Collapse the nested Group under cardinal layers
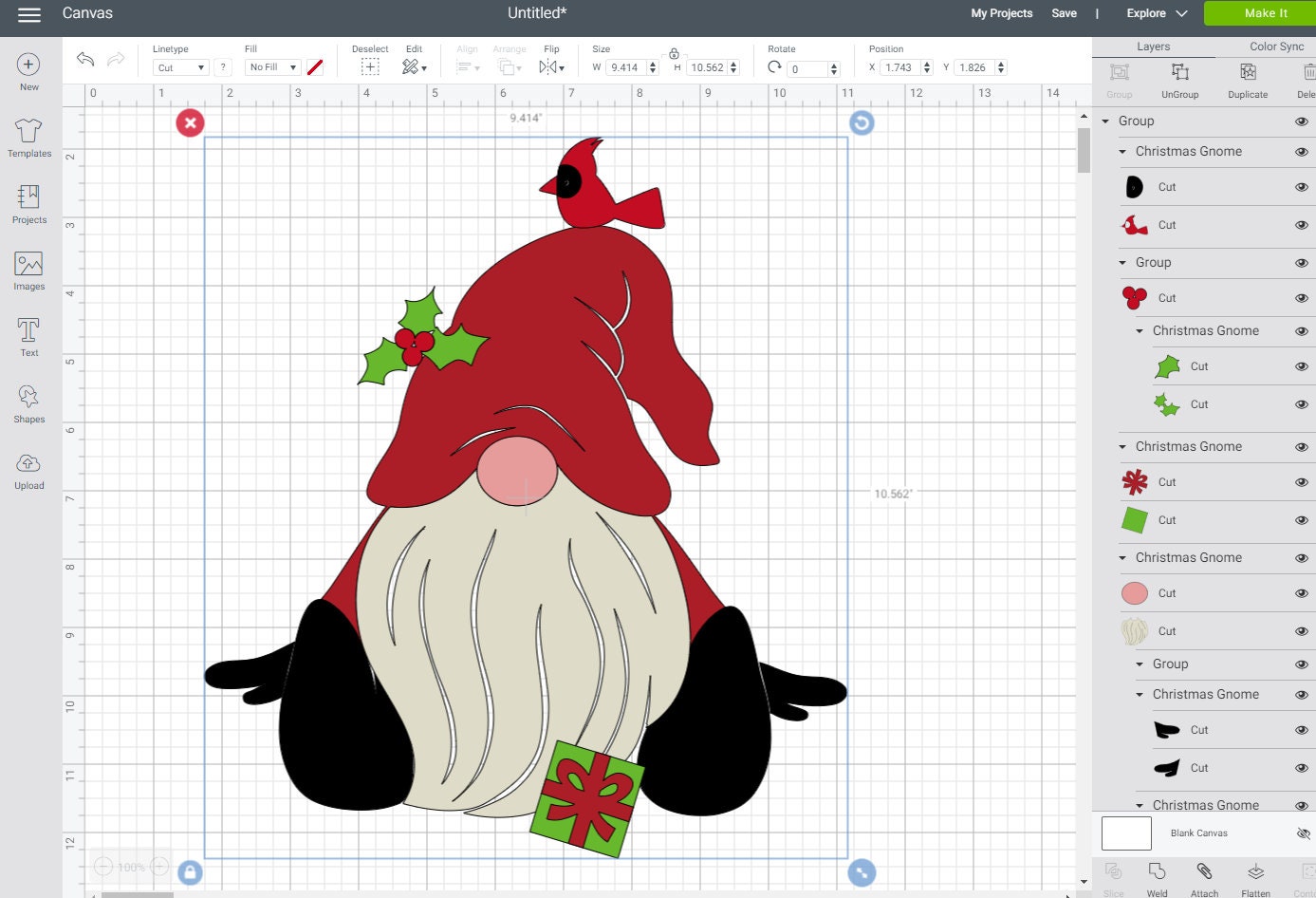The height and width of the screenshot is (898, 1316). (1122, 263)
